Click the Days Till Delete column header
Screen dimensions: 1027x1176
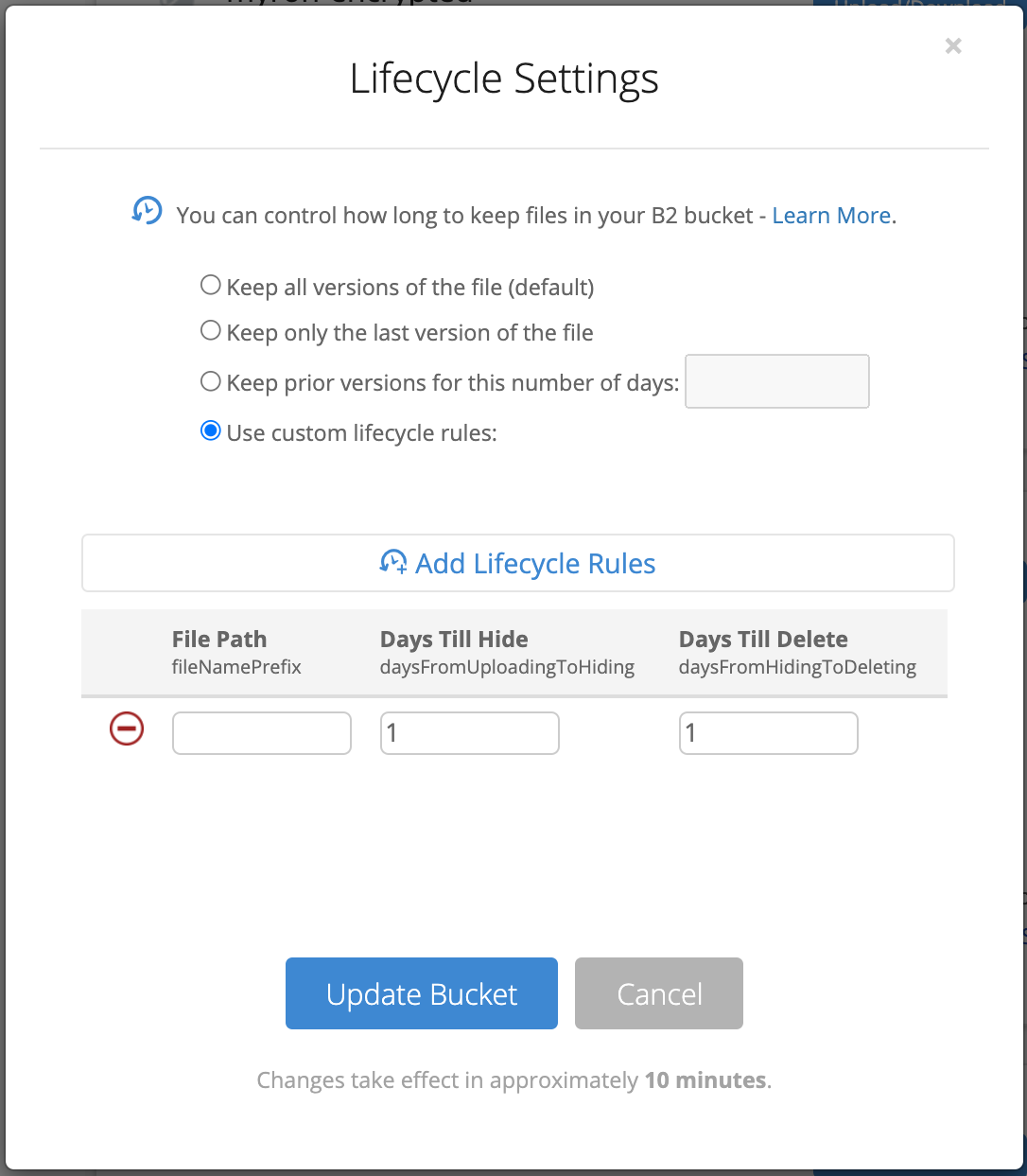click(x=763, y=640)
